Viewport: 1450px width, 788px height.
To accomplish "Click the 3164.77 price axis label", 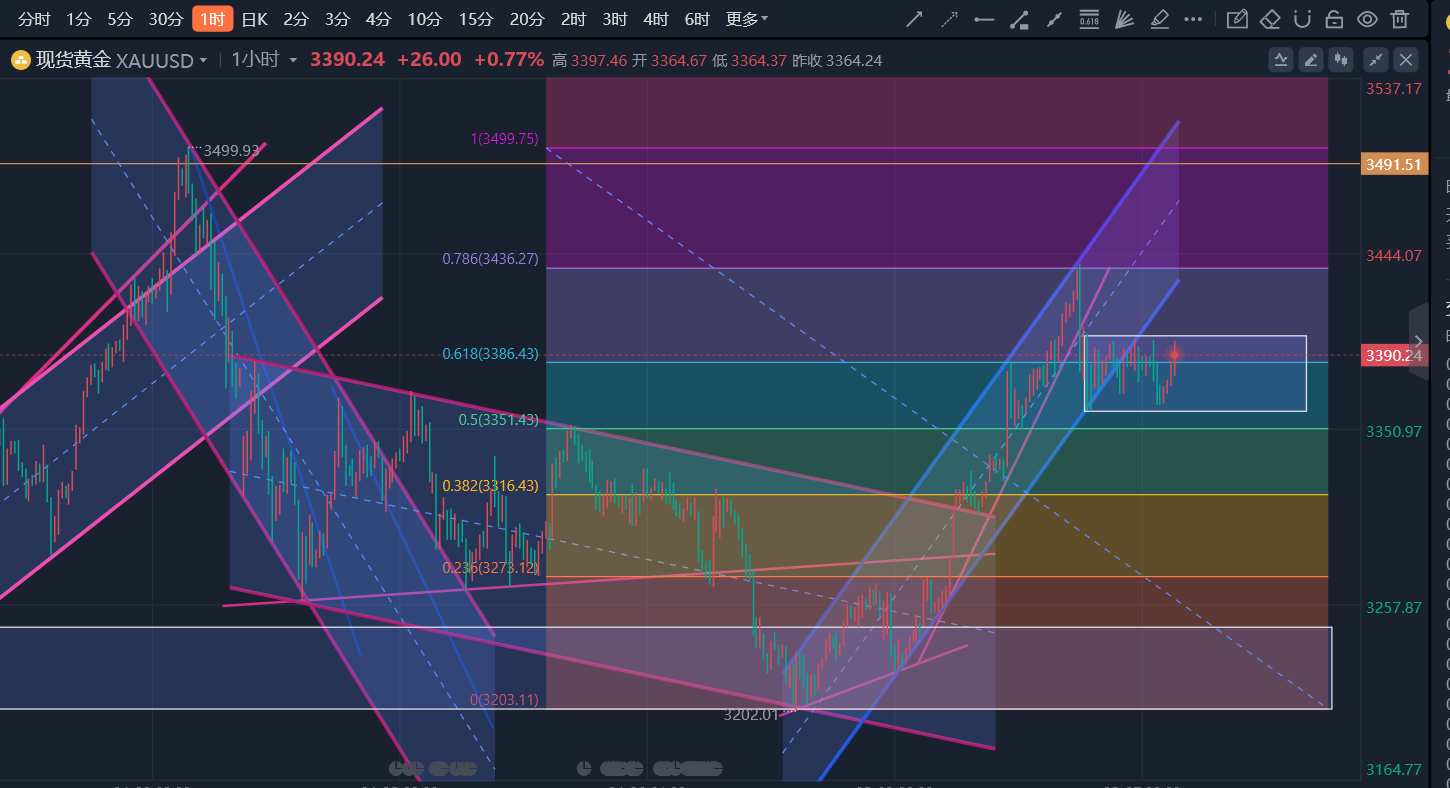I will (1394, 769).
